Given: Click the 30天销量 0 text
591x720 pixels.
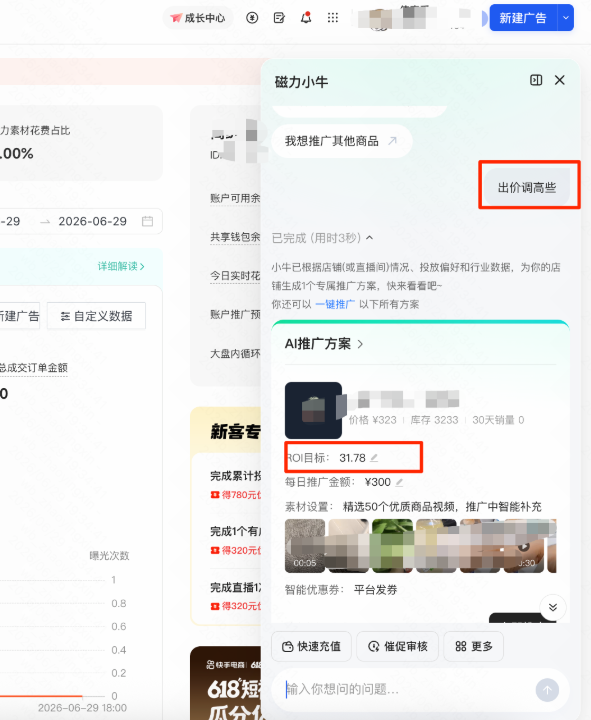Looking at the screenshot, I should pyautogui.click(x=498, y=420).
